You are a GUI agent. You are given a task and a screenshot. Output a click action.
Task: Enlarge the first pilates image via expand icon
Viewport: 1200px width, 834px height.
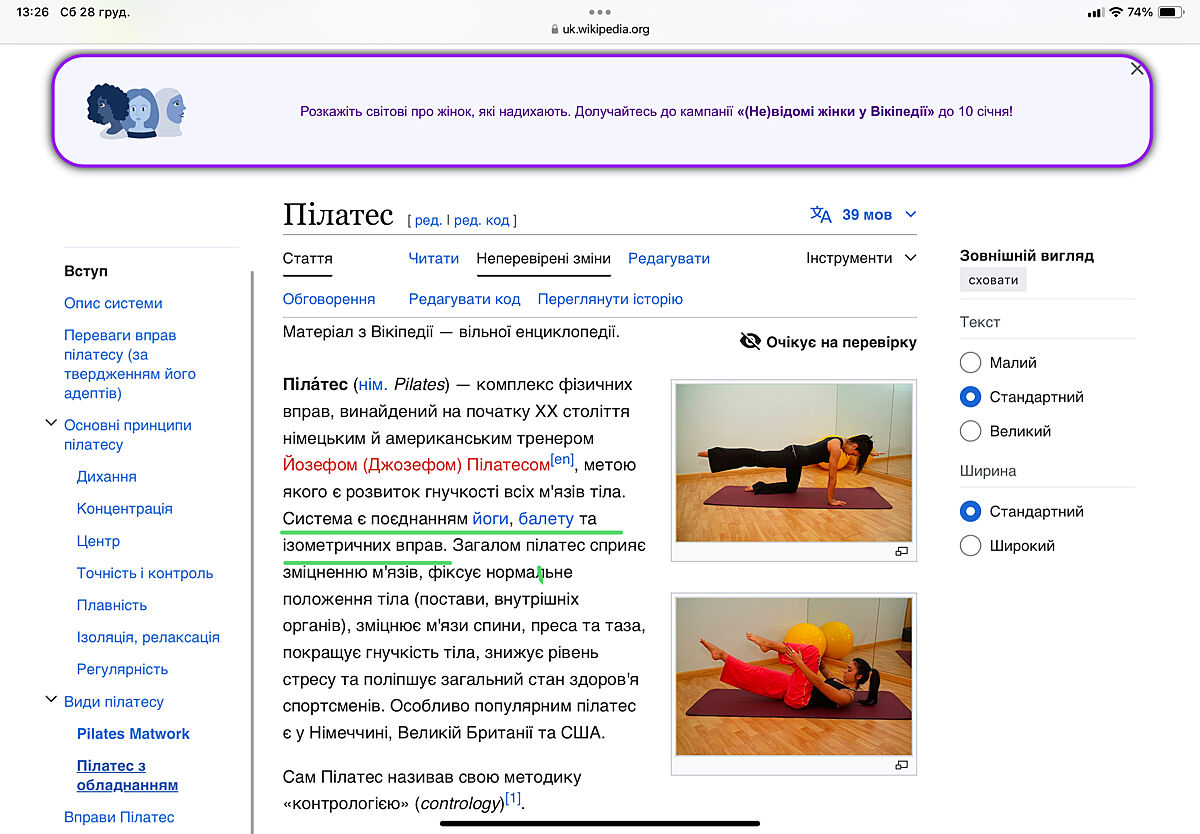click(901, 552)
